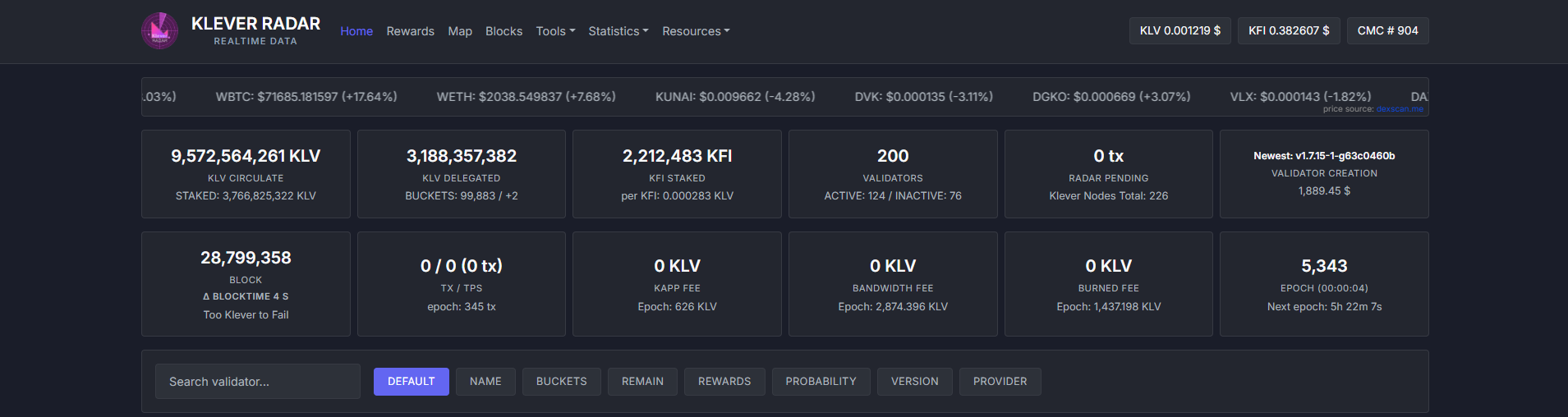Image resolution: width=1568 pixels, height=417 pixels.
Task: Open the dexscan.me price source link
Action: (x=1400, y=109)
